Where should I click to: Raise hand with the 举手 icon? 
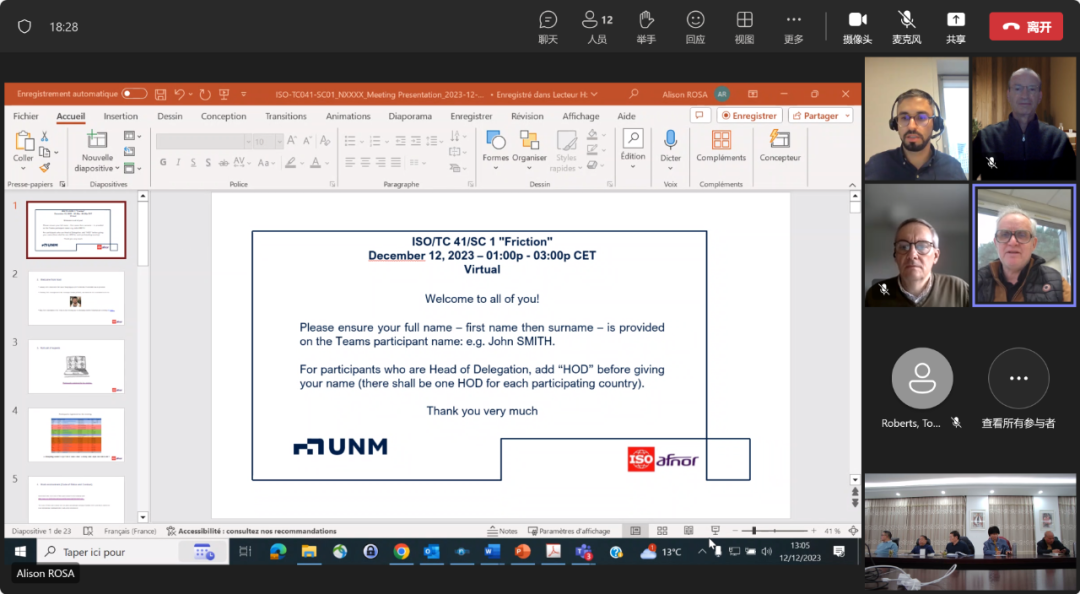(x=646, y=26)
